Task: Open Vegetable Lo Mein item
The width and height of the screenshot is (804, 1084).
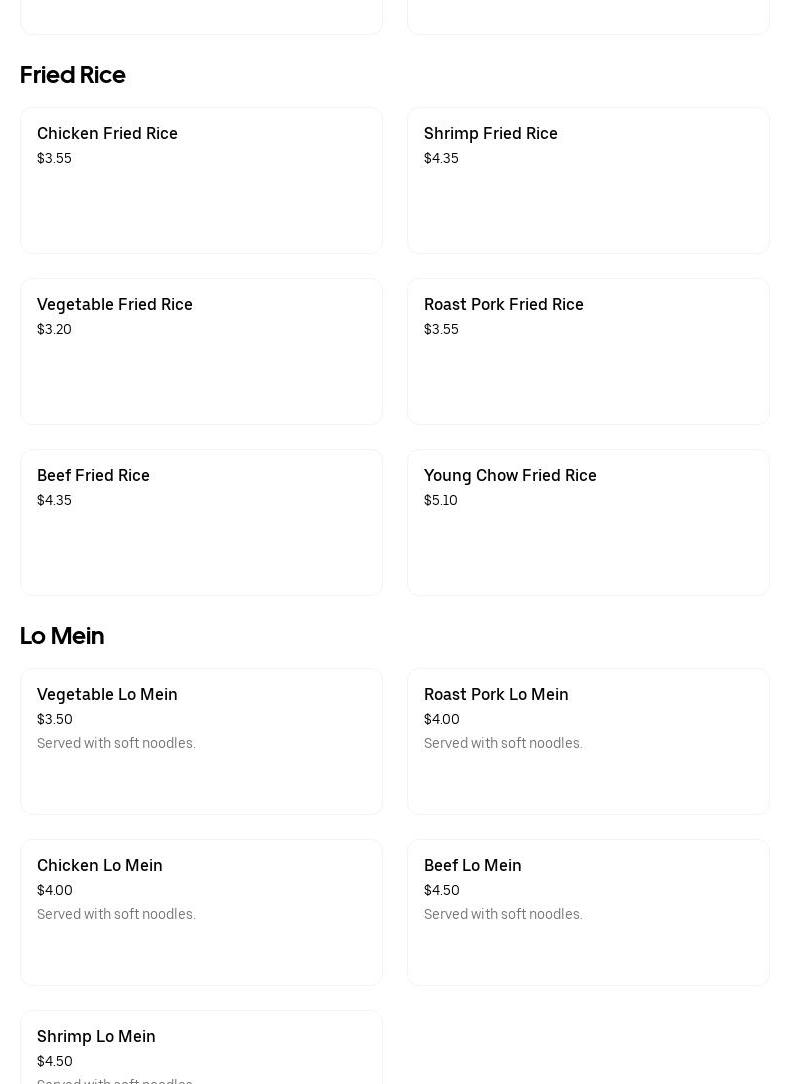Action: [201, 741]
